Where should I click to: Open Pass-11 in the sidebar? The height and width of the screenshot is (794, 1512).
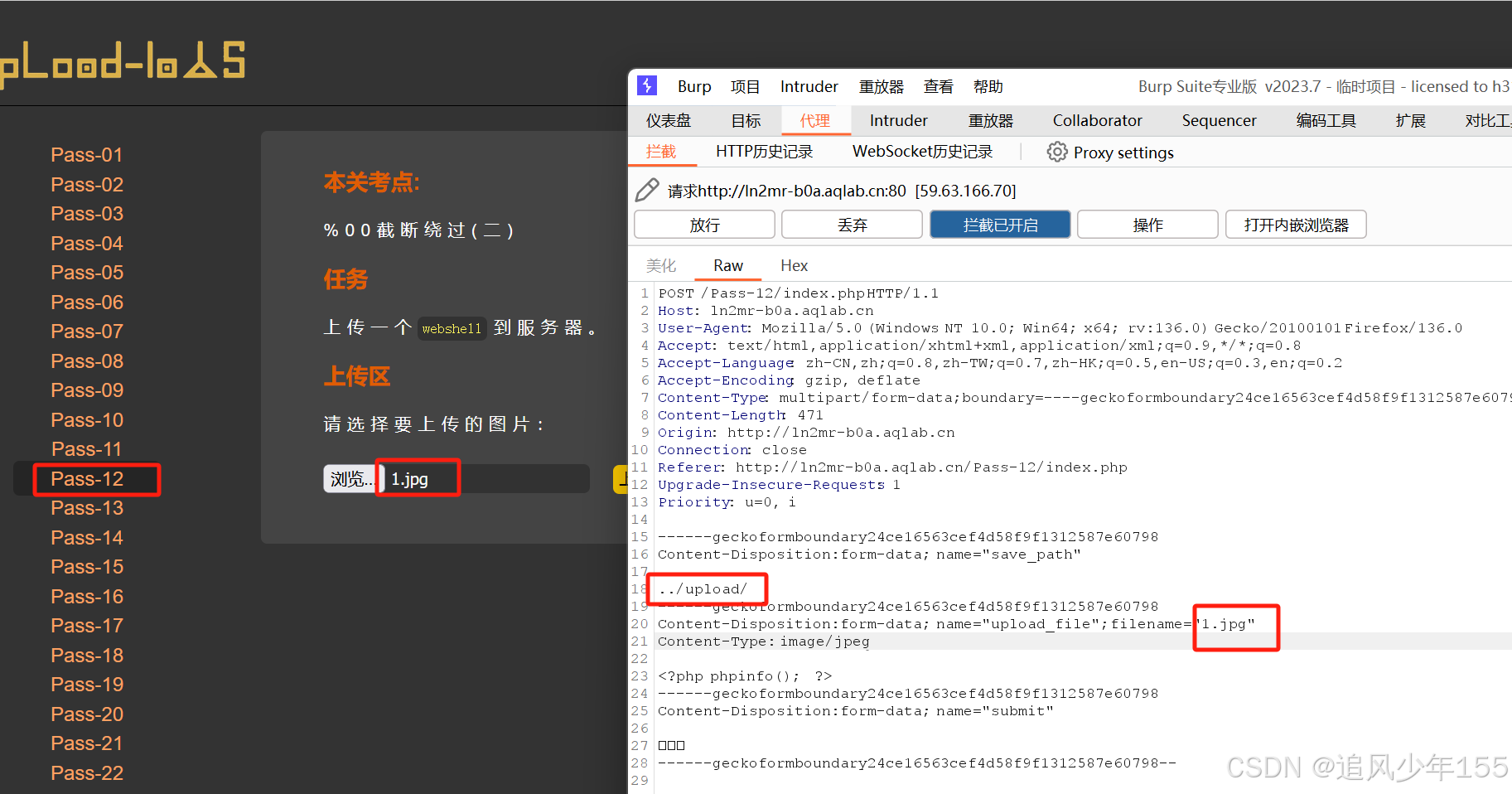(x=87, y=449)
